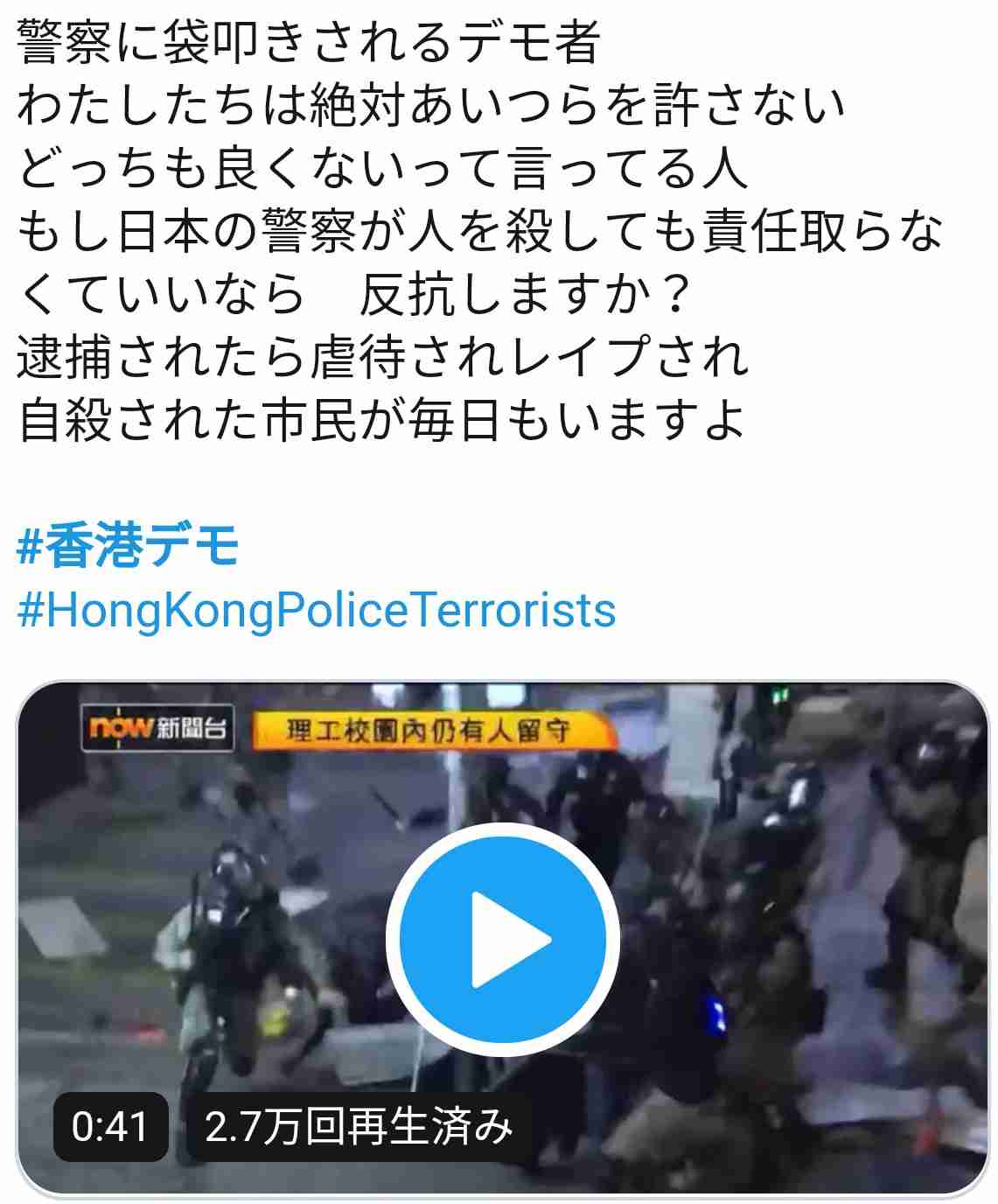Screen dimensions: 998x1204
Task: Play the embedded tweet video
Action: click(x=503, y=941)
